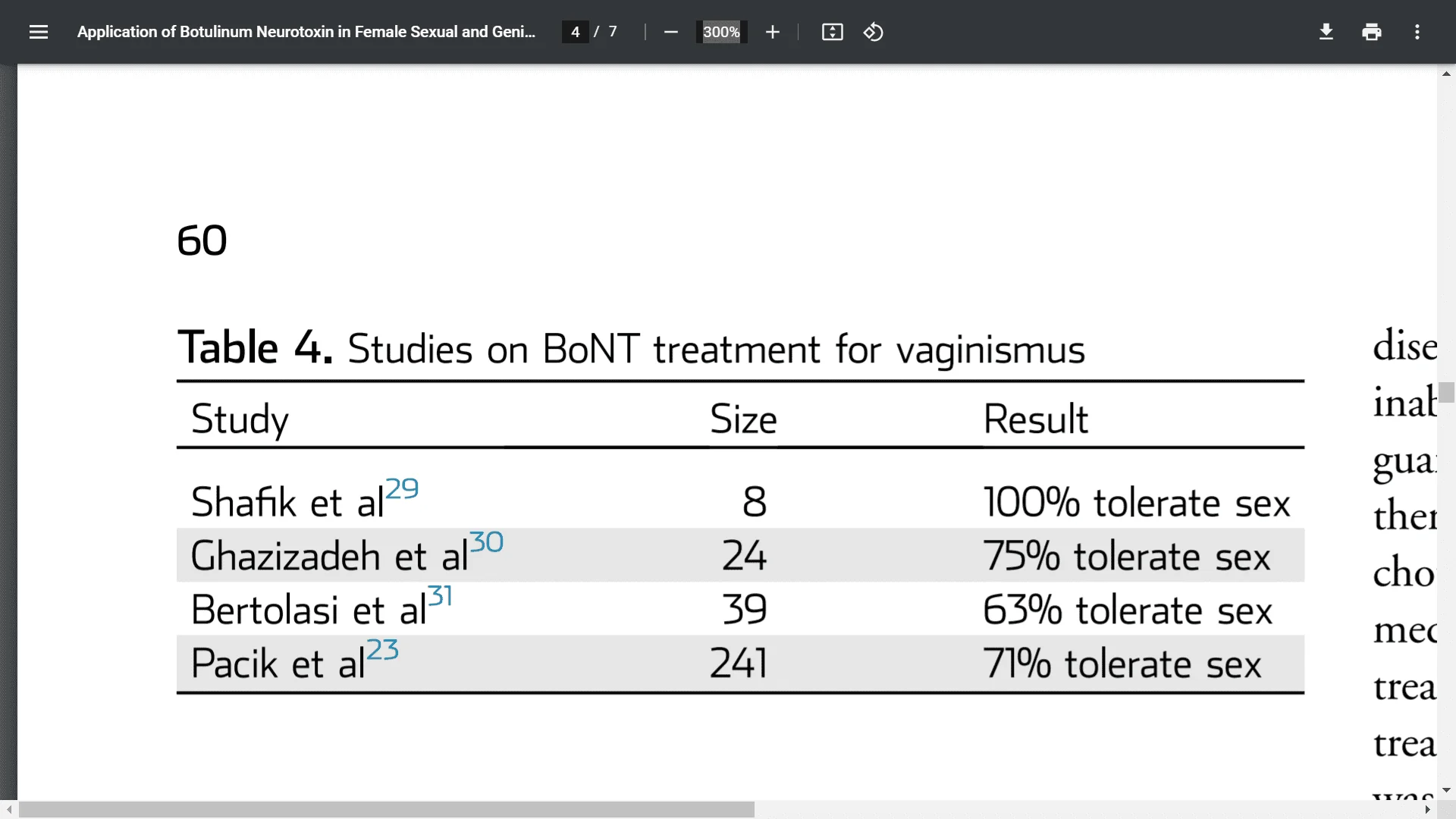Click the '71% tolerate sex' result cell

(1122, 664)
